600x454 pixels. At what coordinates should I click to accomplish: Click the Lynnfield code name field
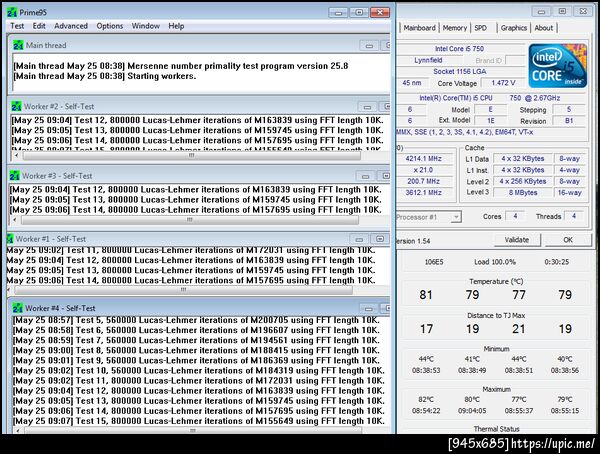point(428,60)
